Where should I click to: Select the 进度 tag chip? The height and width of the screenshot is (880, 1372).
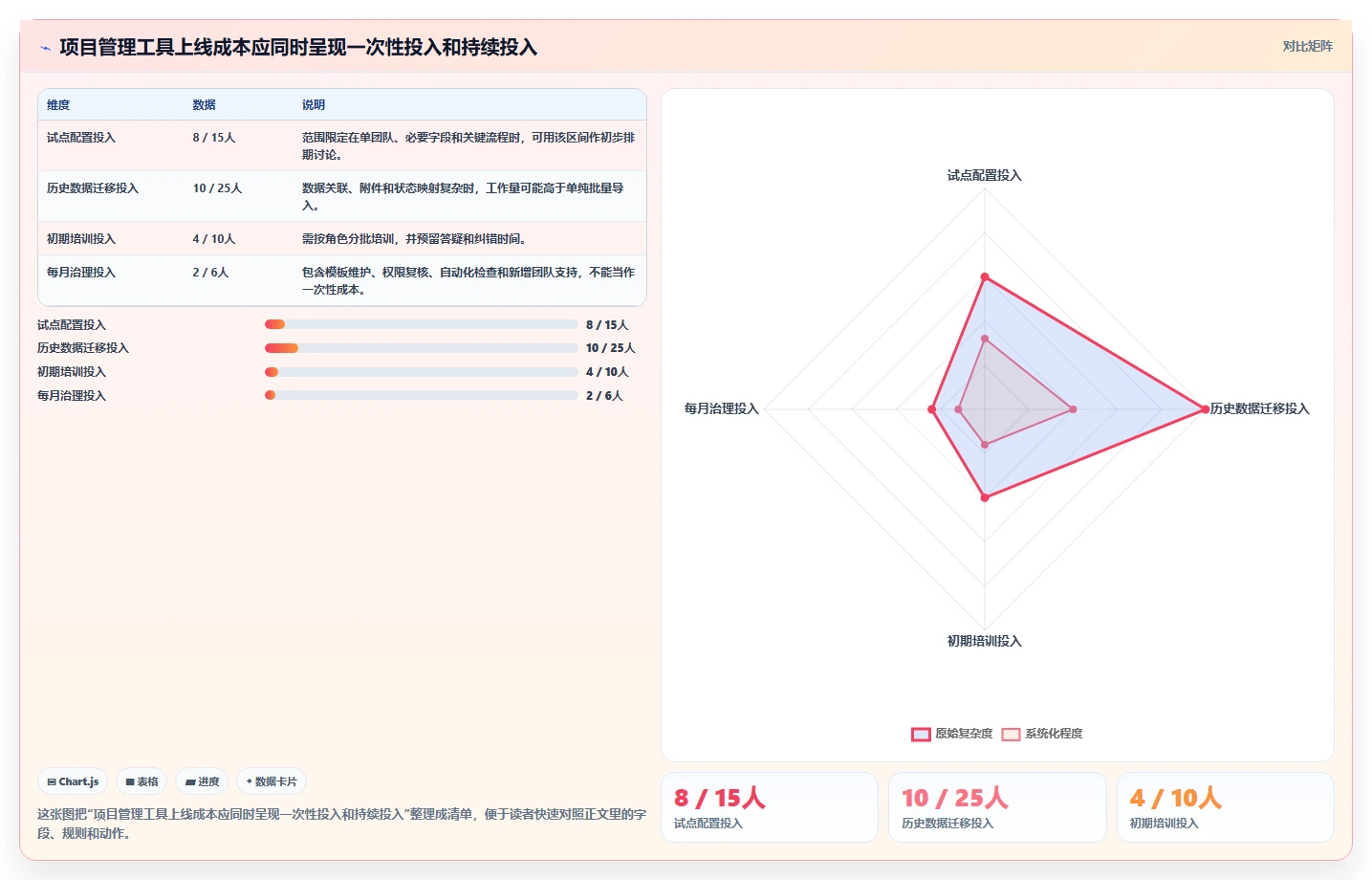click(202, 781)
